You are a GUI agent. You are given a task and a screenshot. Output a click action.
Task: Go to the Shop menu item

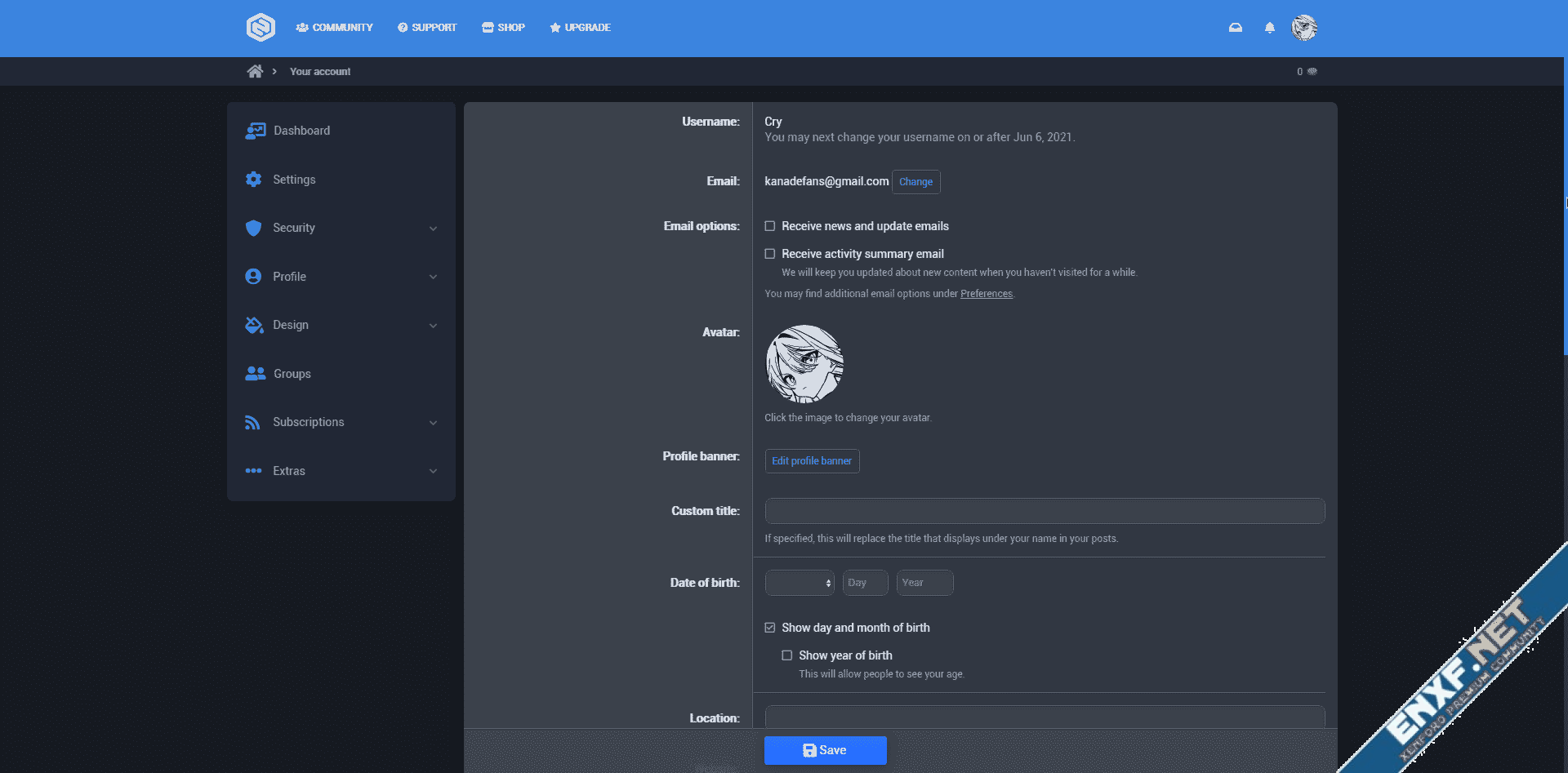pos(503,28)
